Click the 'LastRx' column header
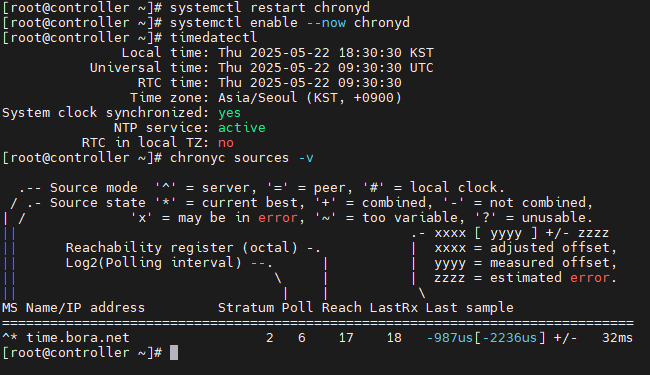 tap(393, 308)
